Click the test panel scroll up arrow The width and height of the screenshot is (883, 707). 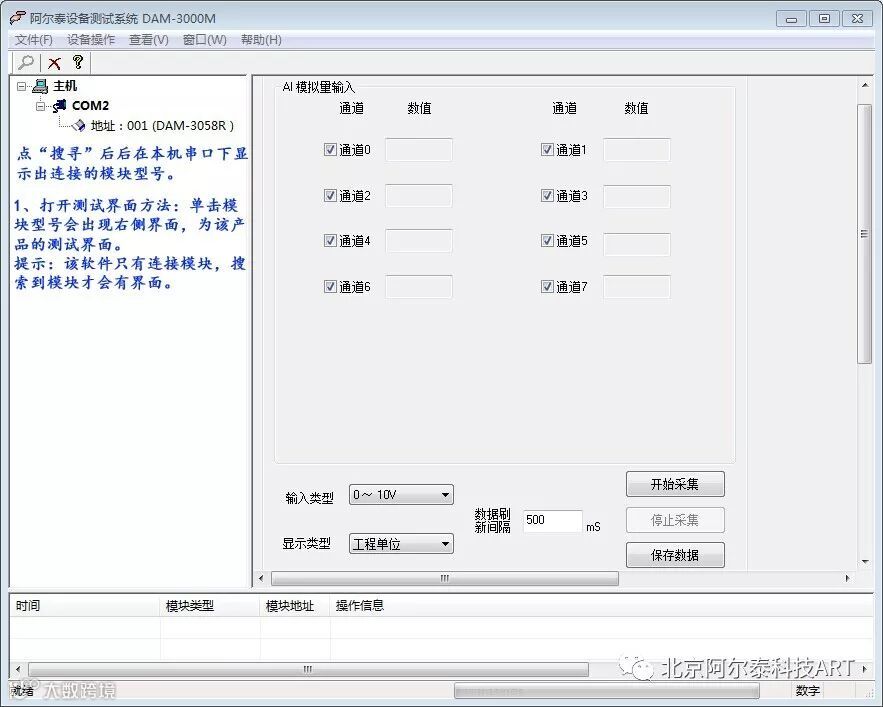click(x=864, y=86)
